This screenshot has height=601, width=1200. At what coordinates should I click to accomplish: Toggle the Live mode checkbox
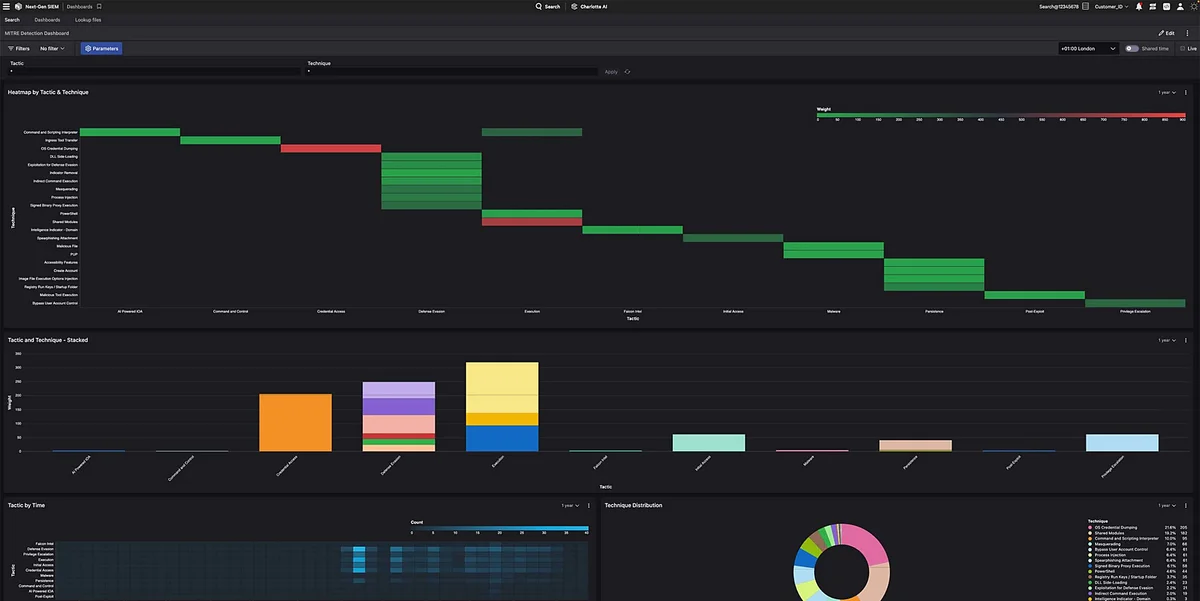1182,48
